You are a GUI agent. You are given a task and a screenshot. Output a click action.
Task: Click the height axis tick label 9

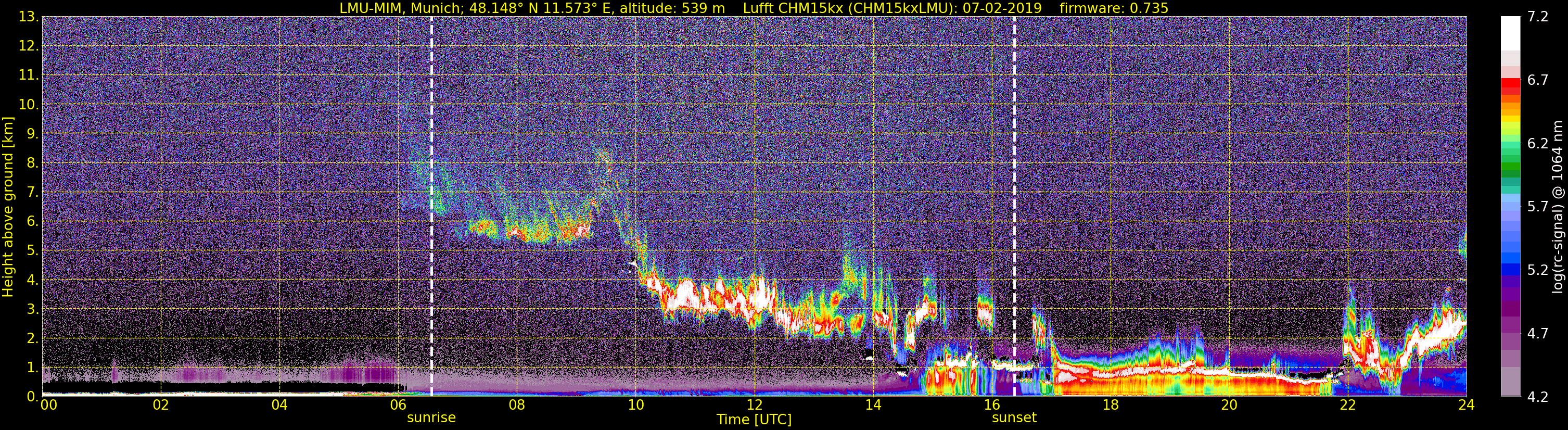pos(32,134)
